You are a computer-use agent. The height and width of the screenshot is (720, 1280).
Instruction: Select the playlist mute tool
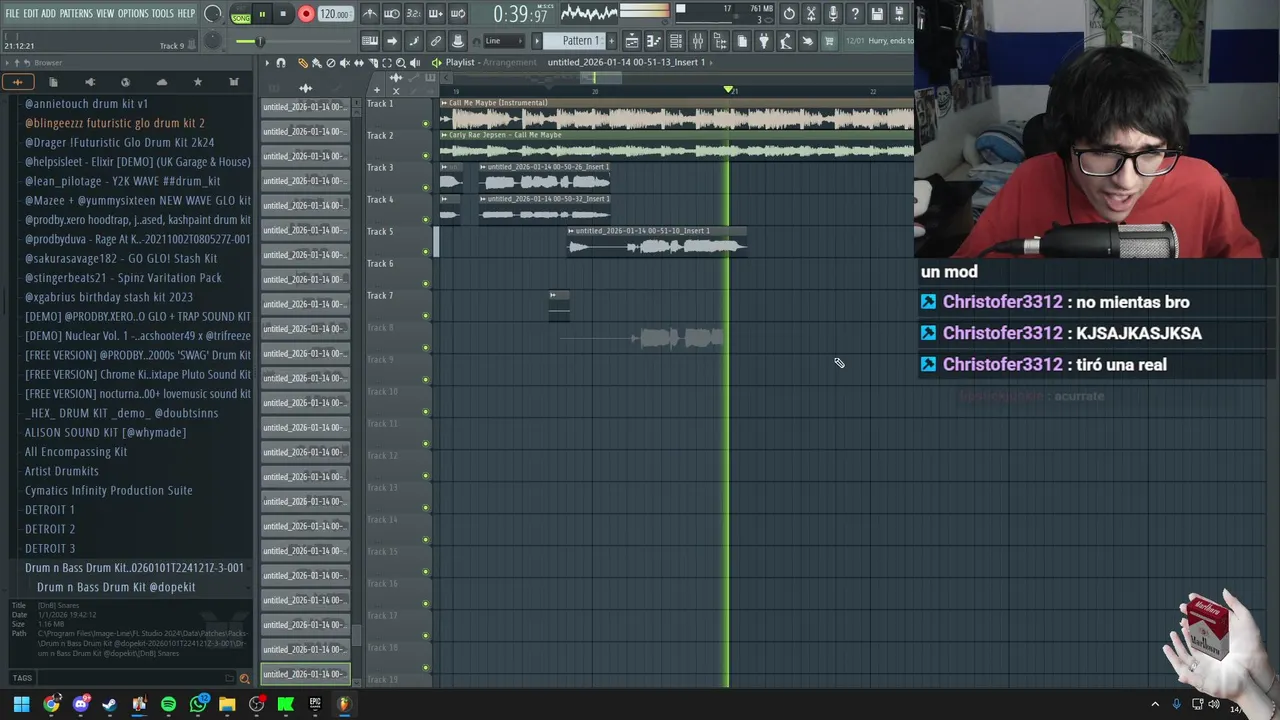coord(345,63)
